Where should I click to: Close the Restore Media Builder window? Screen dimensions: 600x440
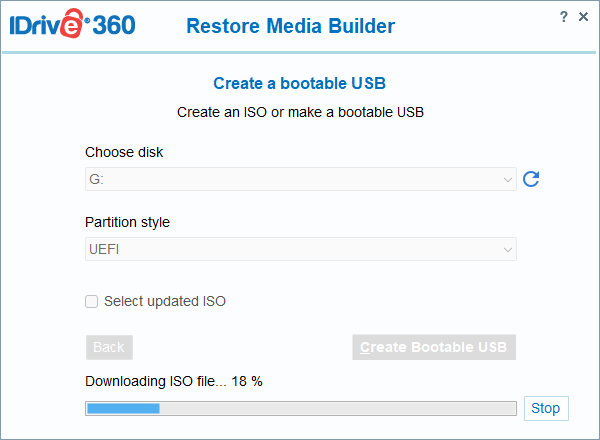pos(584,17)
